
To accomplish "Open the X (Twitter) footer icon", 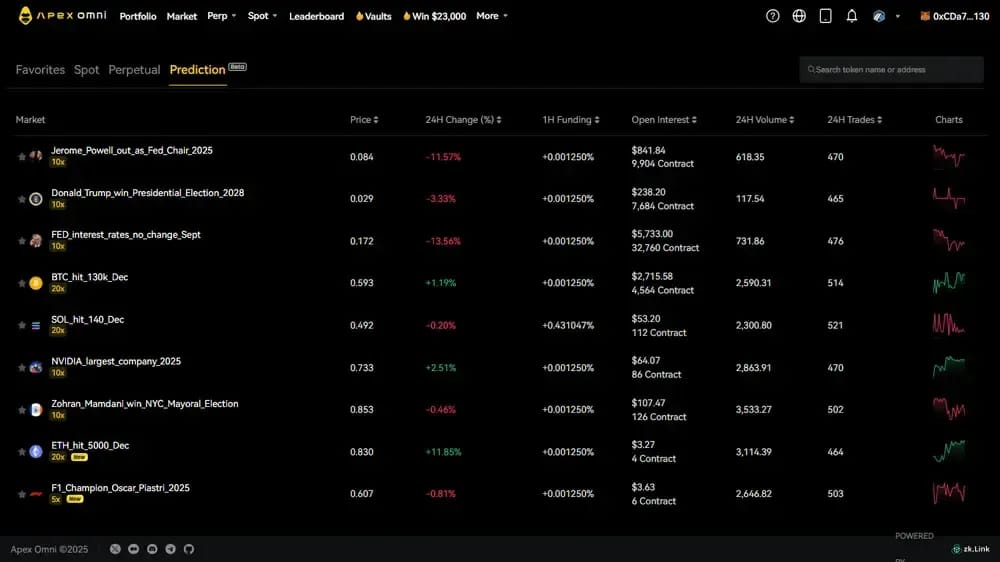I will pyautogui.click(x=115, y=549).
